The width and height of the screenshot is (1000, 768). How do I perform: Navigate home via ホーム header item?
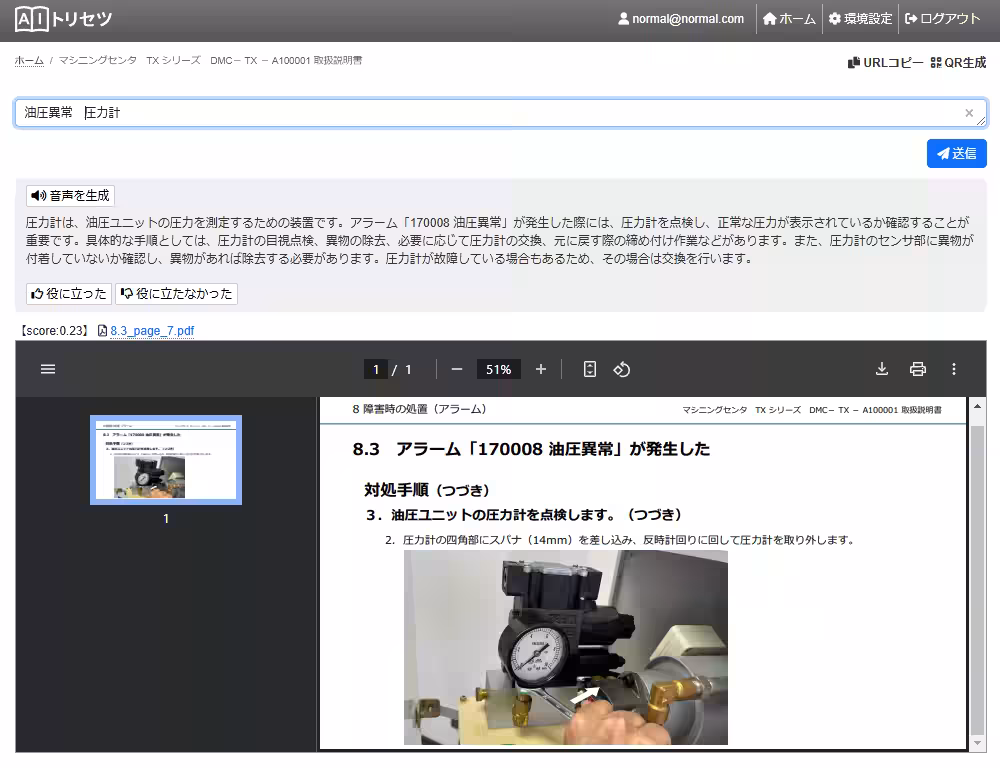click(790, 18)
